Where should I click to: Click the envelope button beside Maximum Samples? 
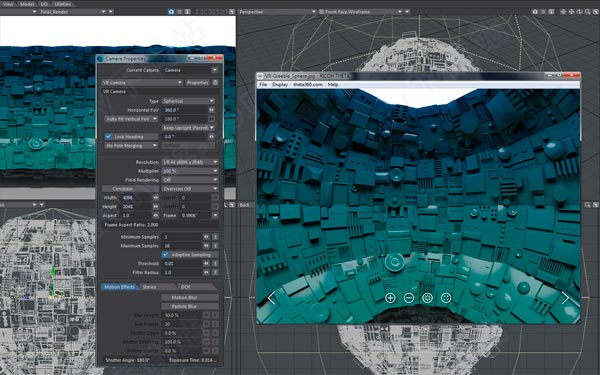pyautogui.click(x=215, y=246)
